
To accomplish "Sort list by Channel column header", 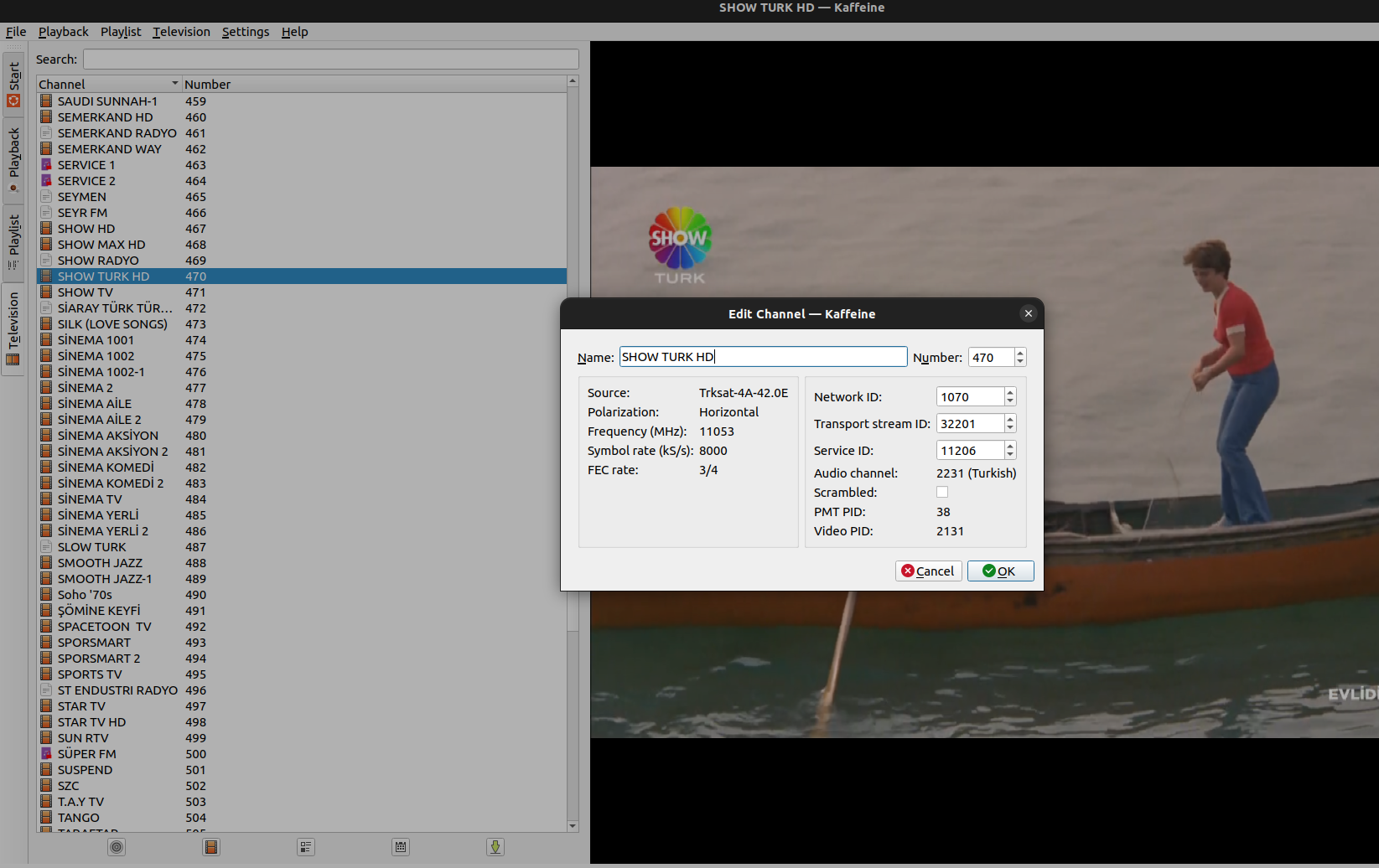I will pos(109,84).
